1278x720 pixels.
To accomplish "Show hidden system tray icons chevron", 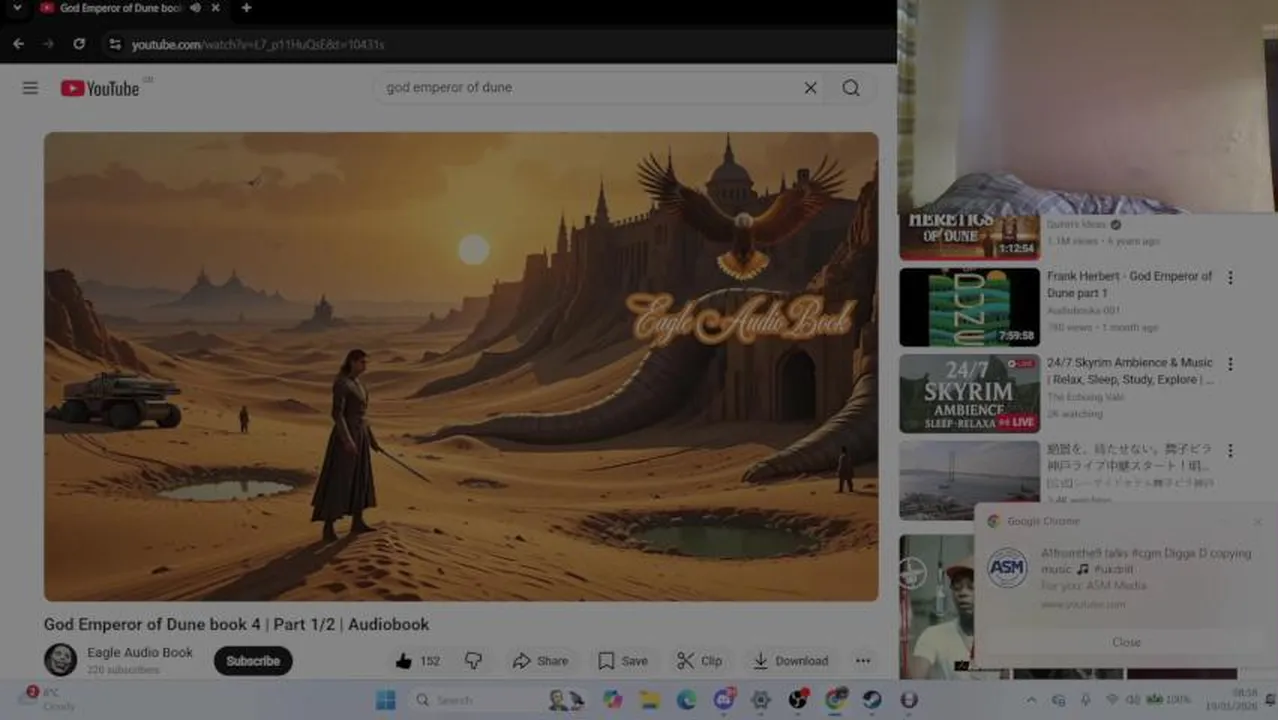I will 1031,700.
